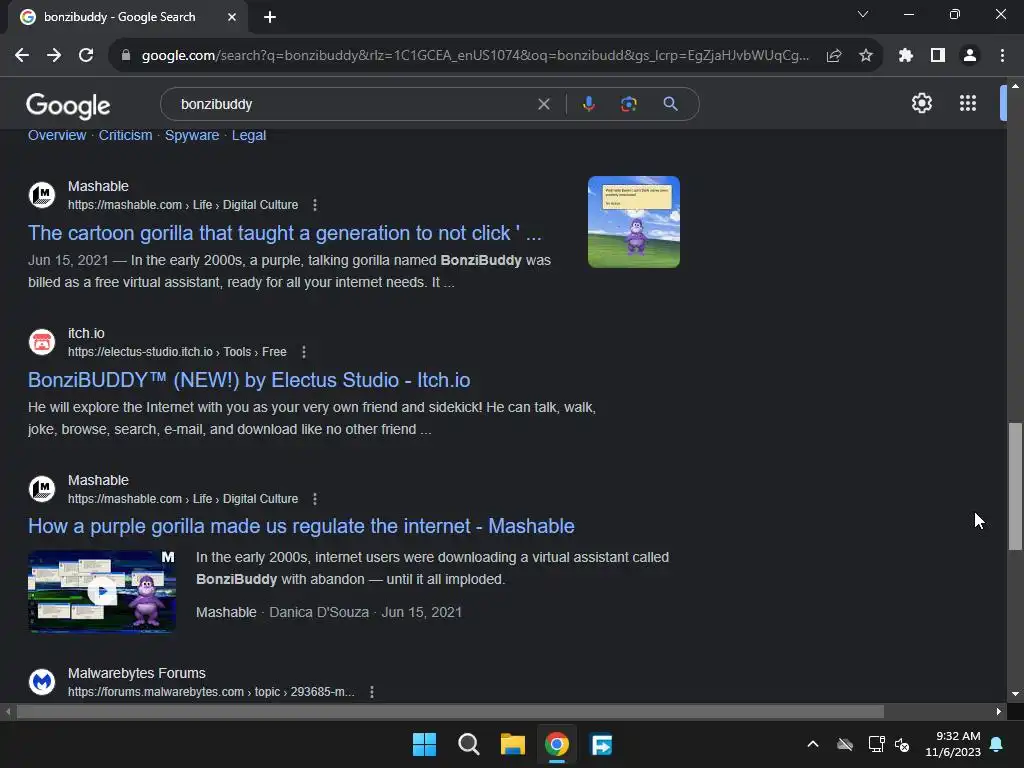Open second Mashable result options menu
The width and height of the screenshot is (1024, 768).
315,499
